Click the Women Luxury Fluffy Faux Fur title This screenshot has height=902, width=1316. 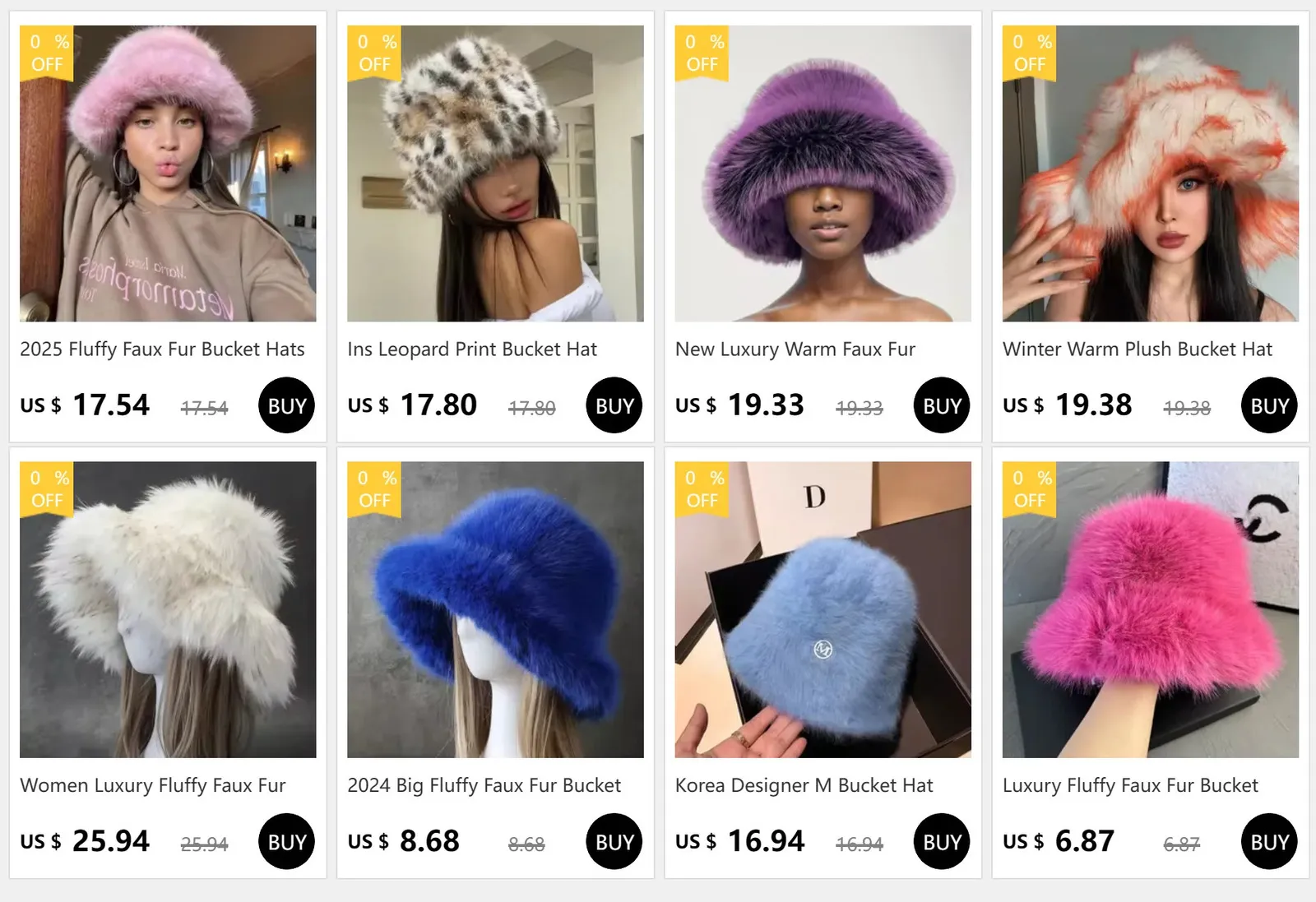[153, 785]
